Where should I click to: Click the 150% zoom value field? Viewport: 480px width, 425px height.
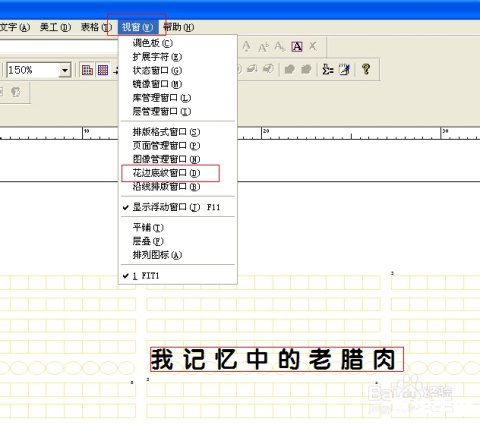click(x=33, y=70)
